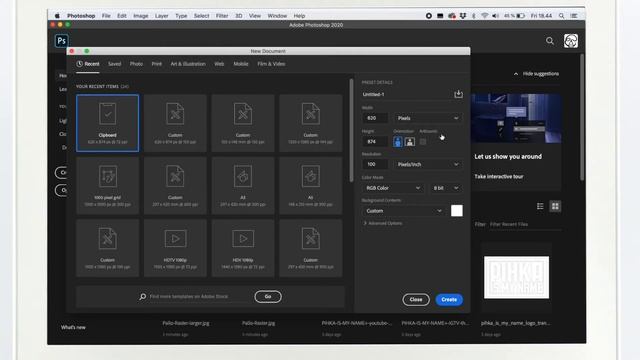This screenshot has width=640, height=360.
Task: Click the Close button in dialog
Action: pos(416,300)
